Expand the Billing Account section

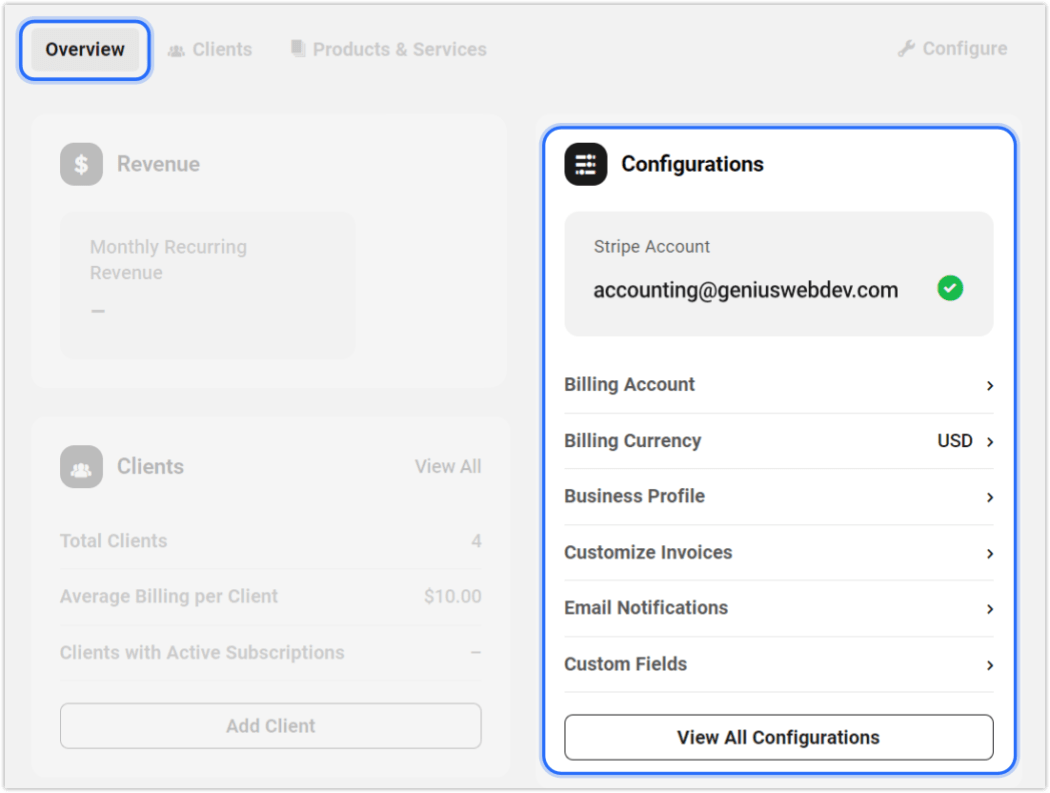pos(778,385)
